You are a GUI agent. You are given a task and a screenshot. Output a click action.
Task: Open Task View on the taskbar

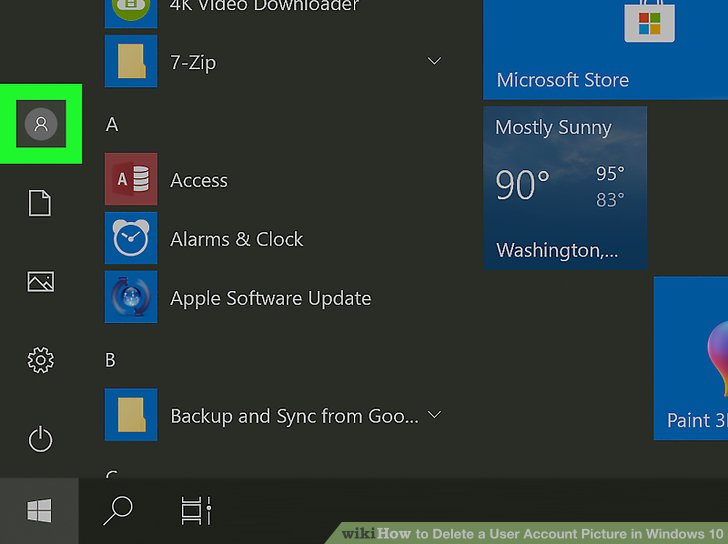pos(196,511)
